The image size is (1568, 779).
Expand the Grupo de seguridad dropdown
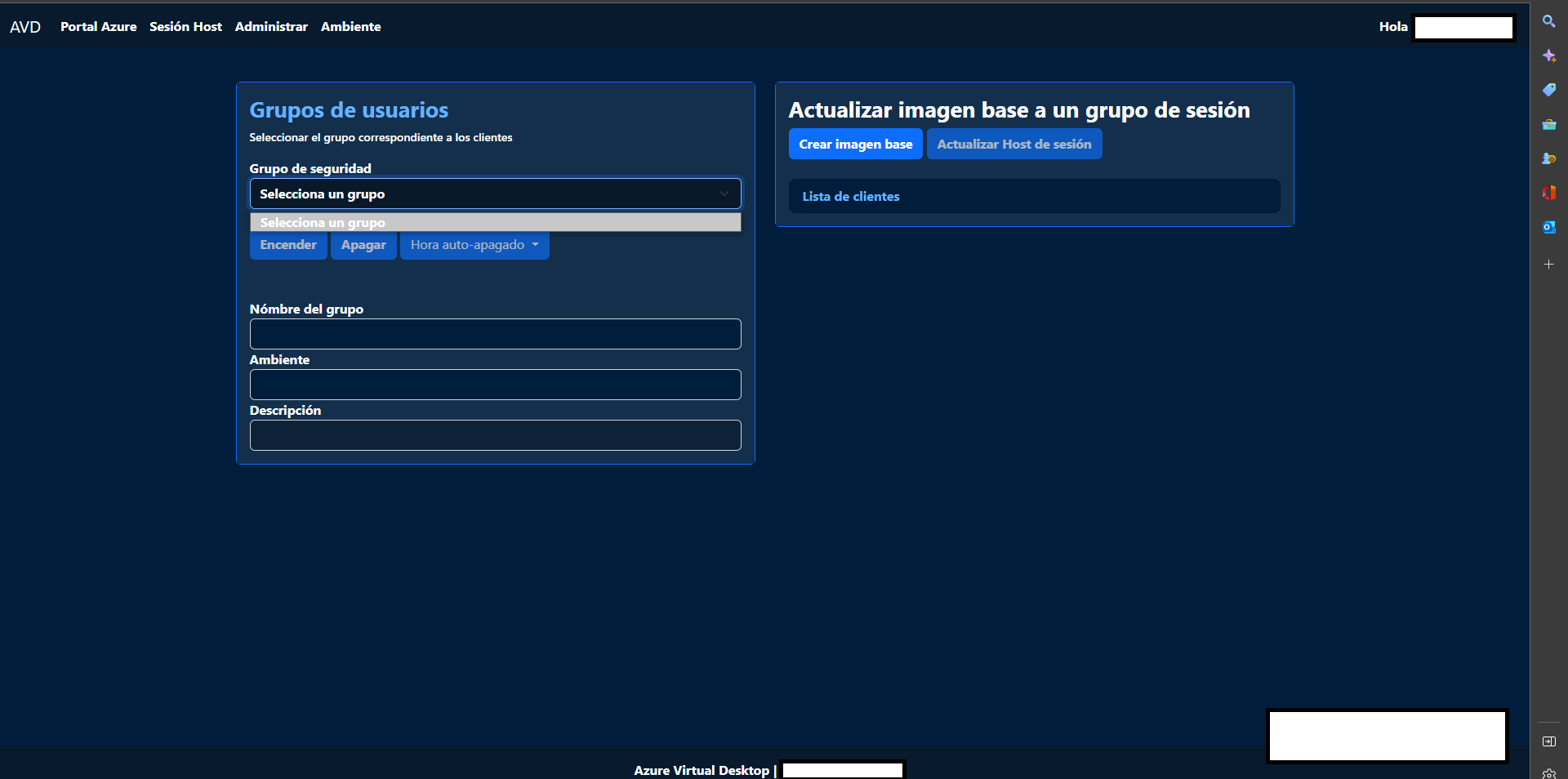pos(495,194)
